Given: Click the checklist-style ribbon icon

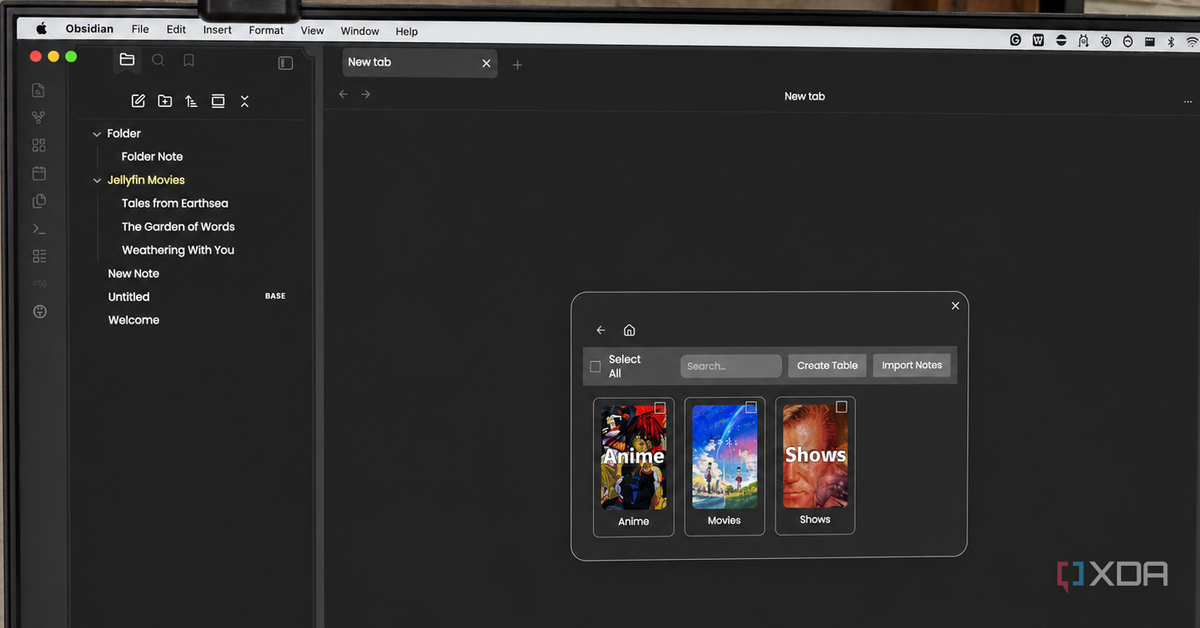Looking at the screenshot, I should (x=39, y=256).
